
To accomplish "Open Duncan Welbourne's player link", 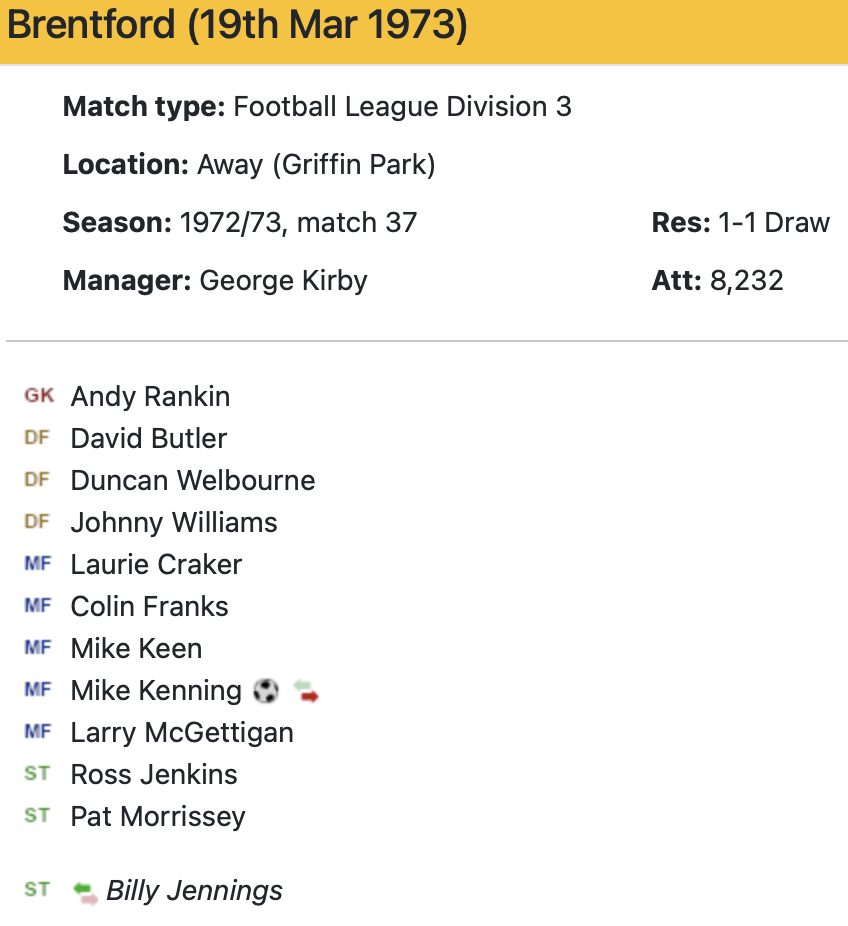I will pos(193,481).
